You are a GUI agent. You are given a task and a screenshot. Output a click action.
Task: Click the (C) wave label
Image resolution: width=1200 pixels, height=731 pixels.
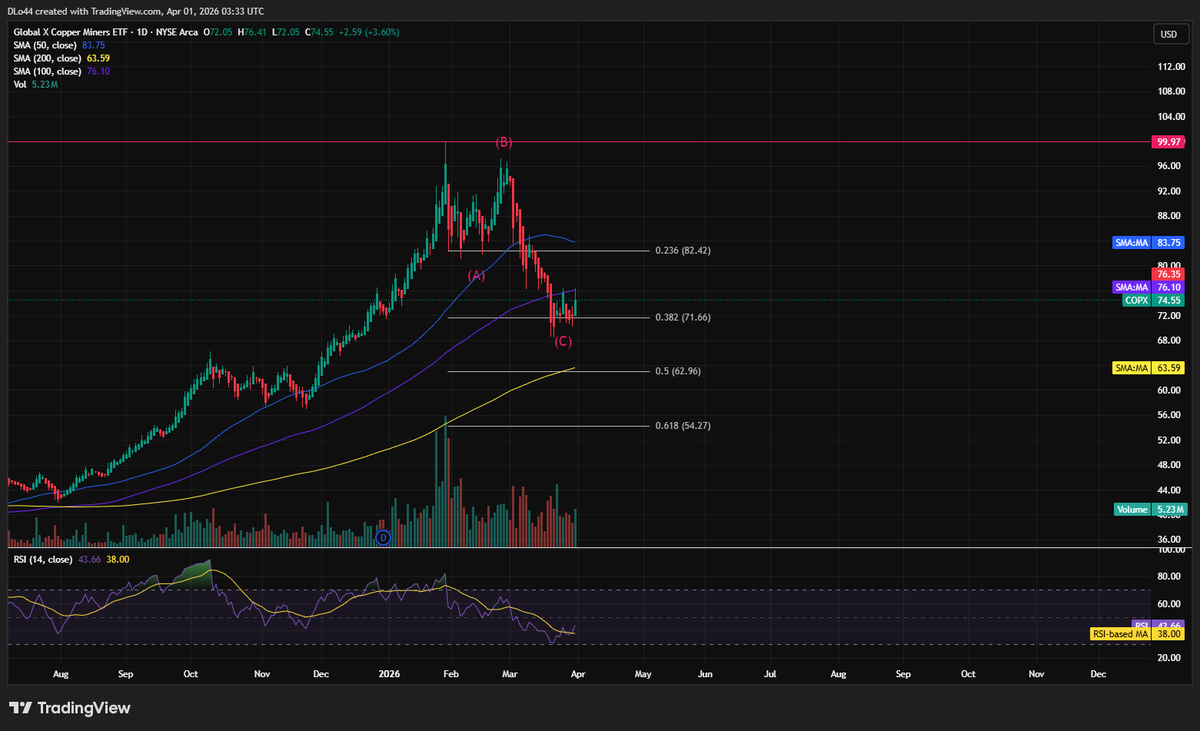pos(563,342)
